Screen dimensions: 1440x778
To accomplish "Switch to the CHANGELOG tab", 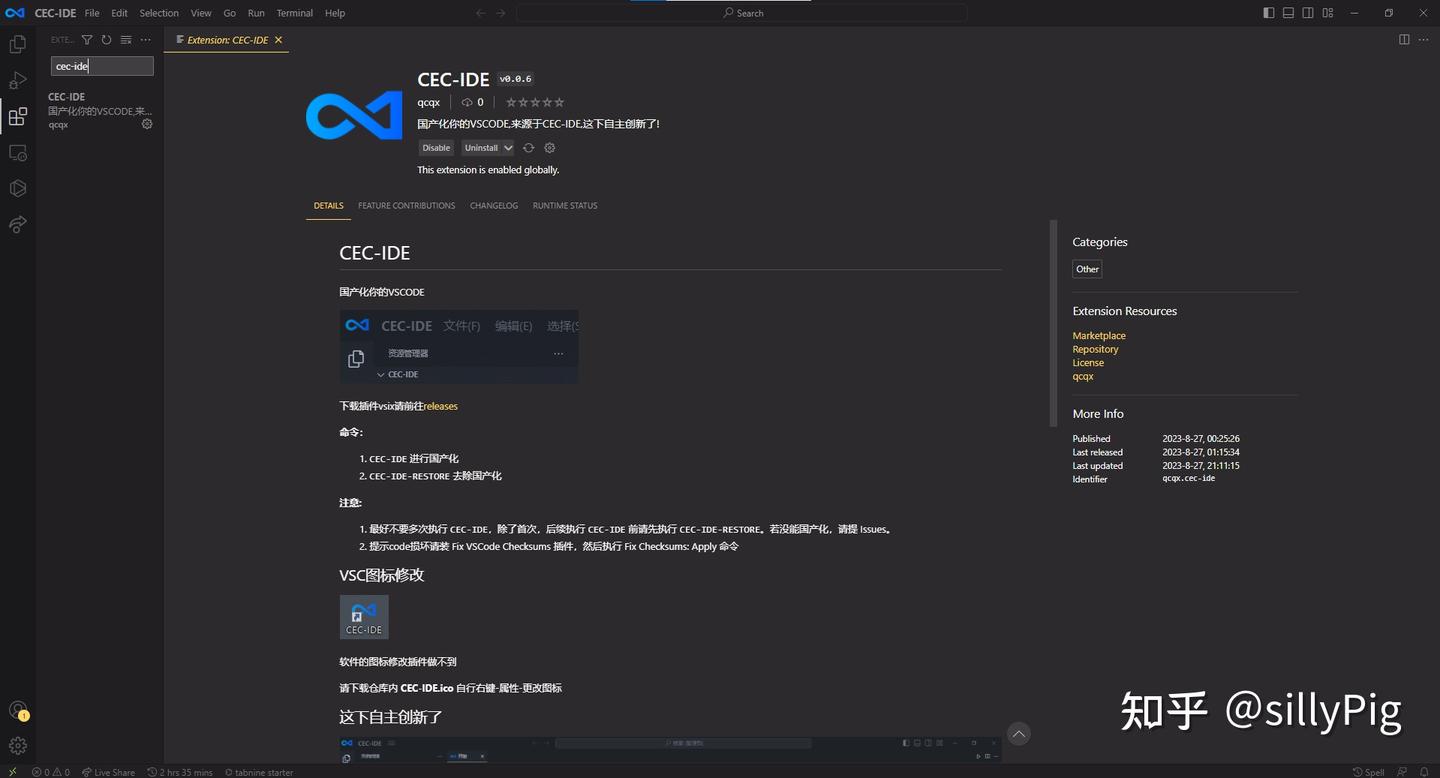I will (x=493, y=205).
